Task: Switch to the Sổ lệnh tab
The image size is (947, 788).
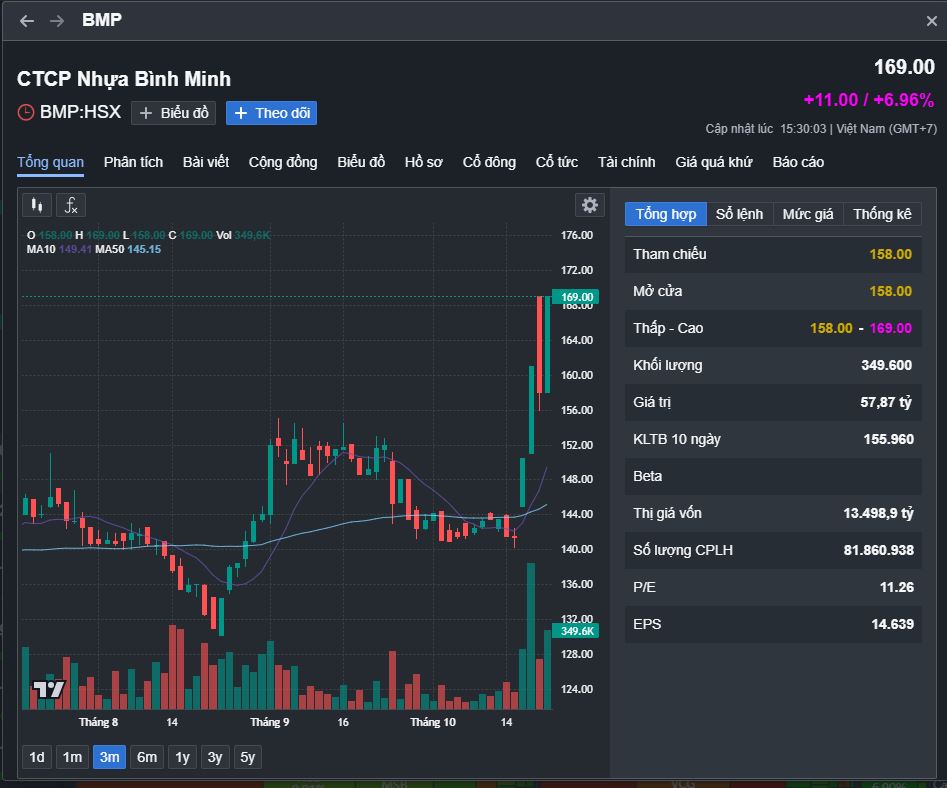Action: pyautogui.click(x=739, y=214)
